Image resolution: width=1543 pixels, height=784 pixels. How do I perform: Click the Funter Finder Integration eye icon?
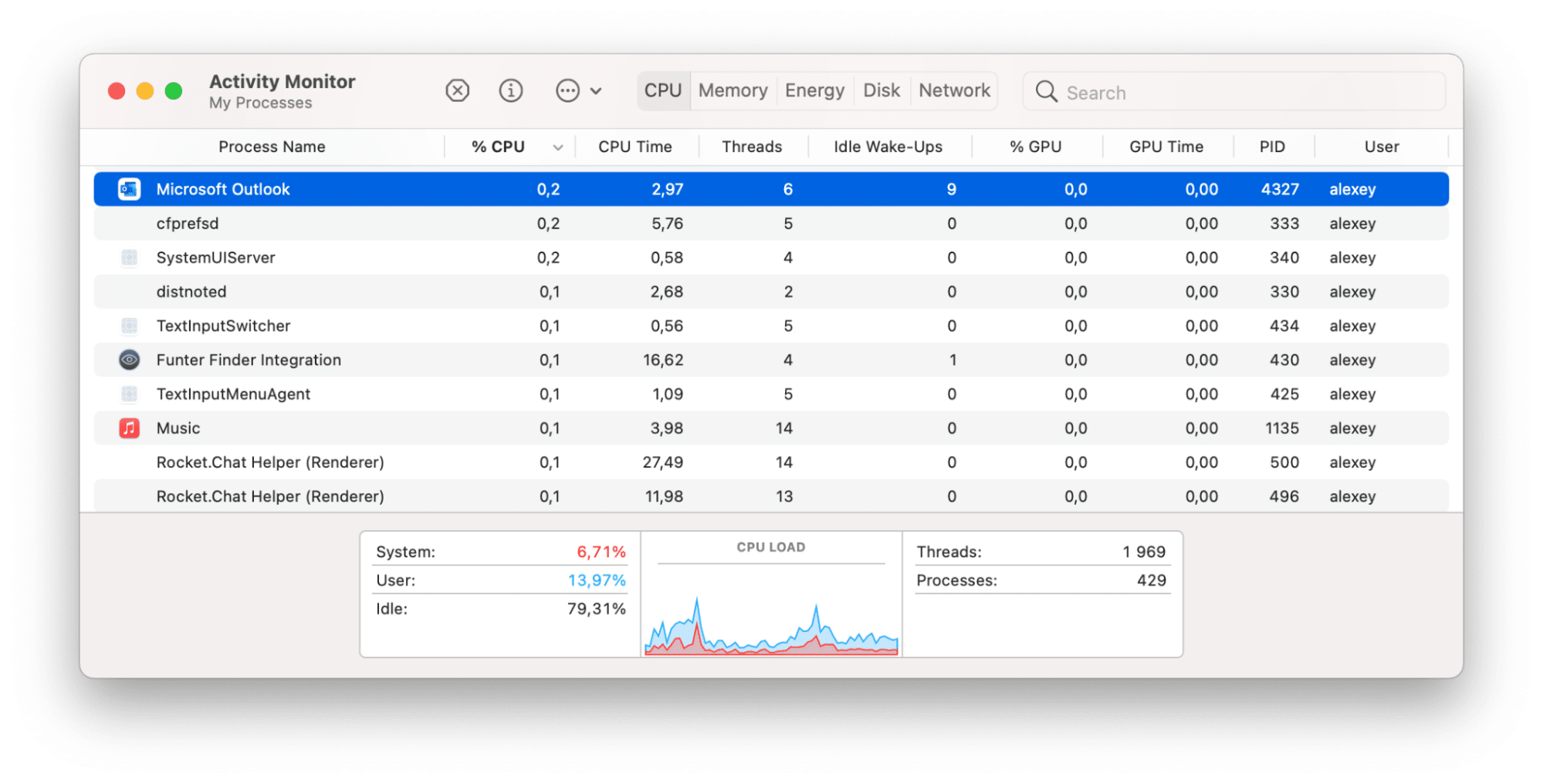[129, 360]
